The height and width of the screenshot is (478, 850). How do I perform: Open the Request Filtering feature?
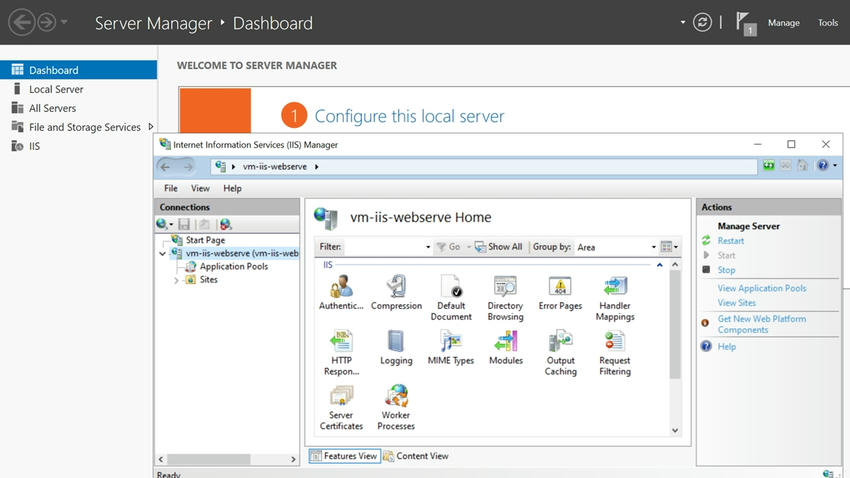click(615, 352)
